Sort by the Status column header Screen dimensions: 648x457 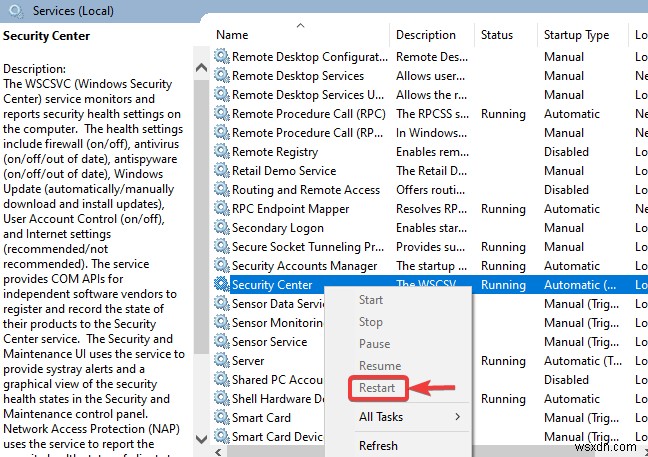(x=497, y=35)
